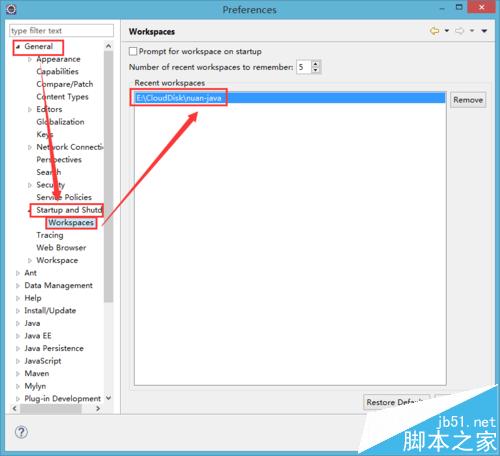Maximize the Preferences window
The image size is (500, 456).
(x=459, y=7)
